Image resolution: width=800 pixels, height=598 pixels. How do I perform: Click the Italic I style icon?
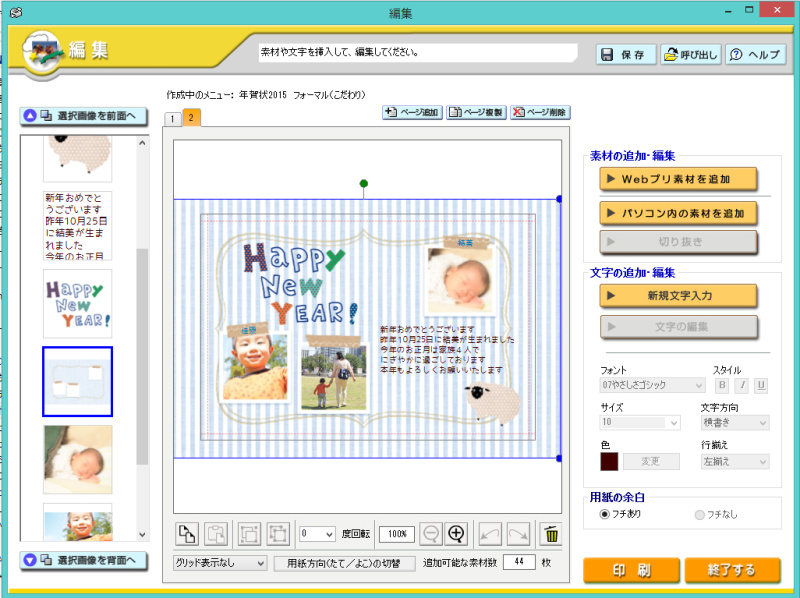742,385
